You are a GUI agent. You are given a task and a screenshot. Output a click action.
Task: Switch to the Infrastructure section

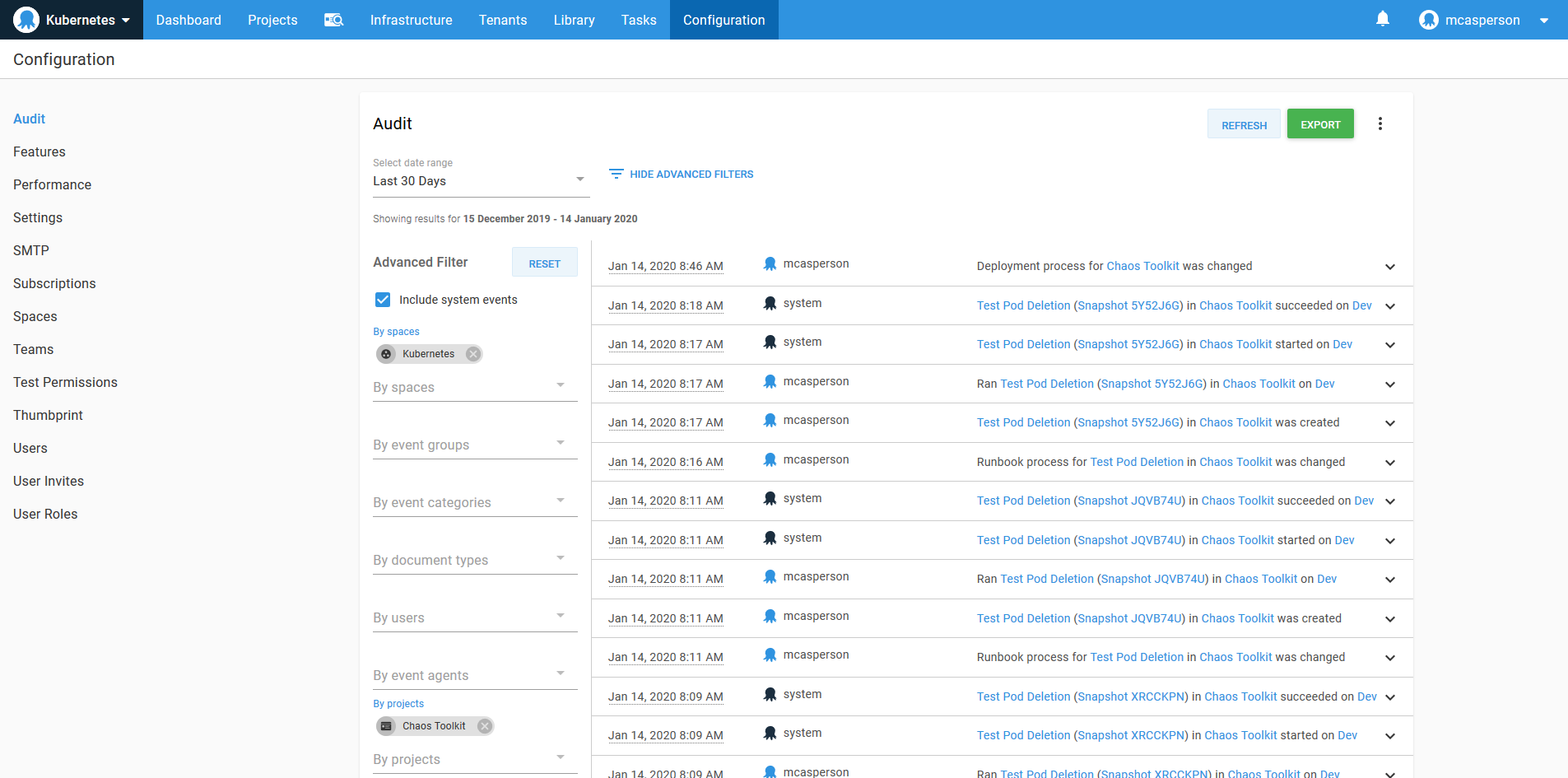pyautogui.click(x=411, y=20)
